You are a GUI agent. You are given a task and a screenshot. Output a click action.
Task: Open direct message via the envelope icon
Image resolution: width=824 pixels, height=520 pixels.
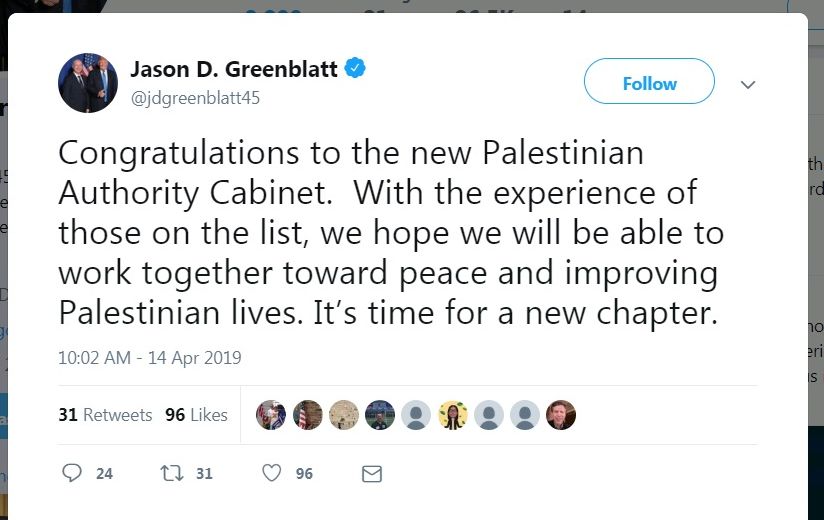(x=372, y=473)
